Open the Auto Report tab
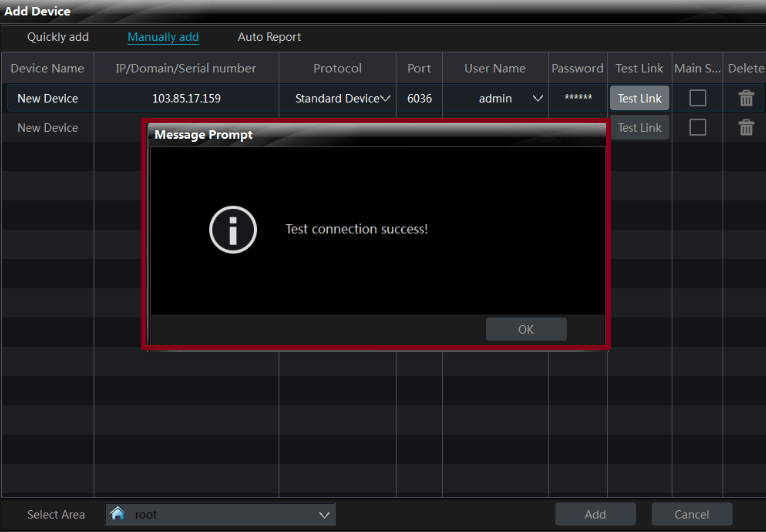The width and height of the screenshot is (766, 532). (x=269, y=37)
